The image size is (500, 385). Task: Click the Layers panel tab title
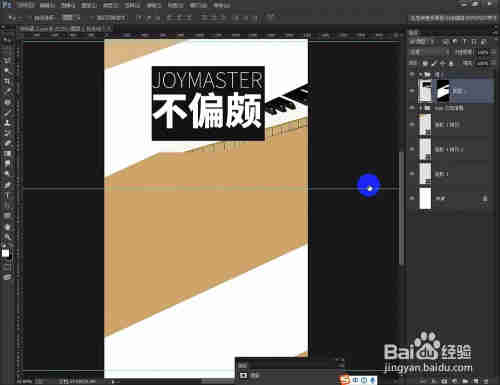(x=413, y=32)
